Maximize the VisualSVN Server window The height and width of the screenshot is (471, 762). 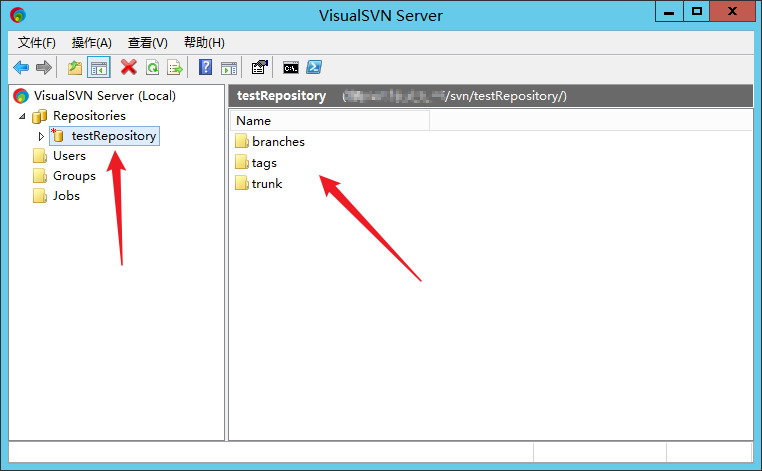tap(697, 12)
